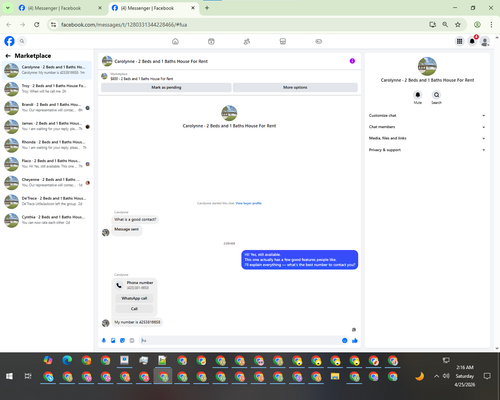The height and width of the screenshot is (400, 500).
Task: Open Chrome tab search dropdown arrow
Action: (x=7, y=8)
